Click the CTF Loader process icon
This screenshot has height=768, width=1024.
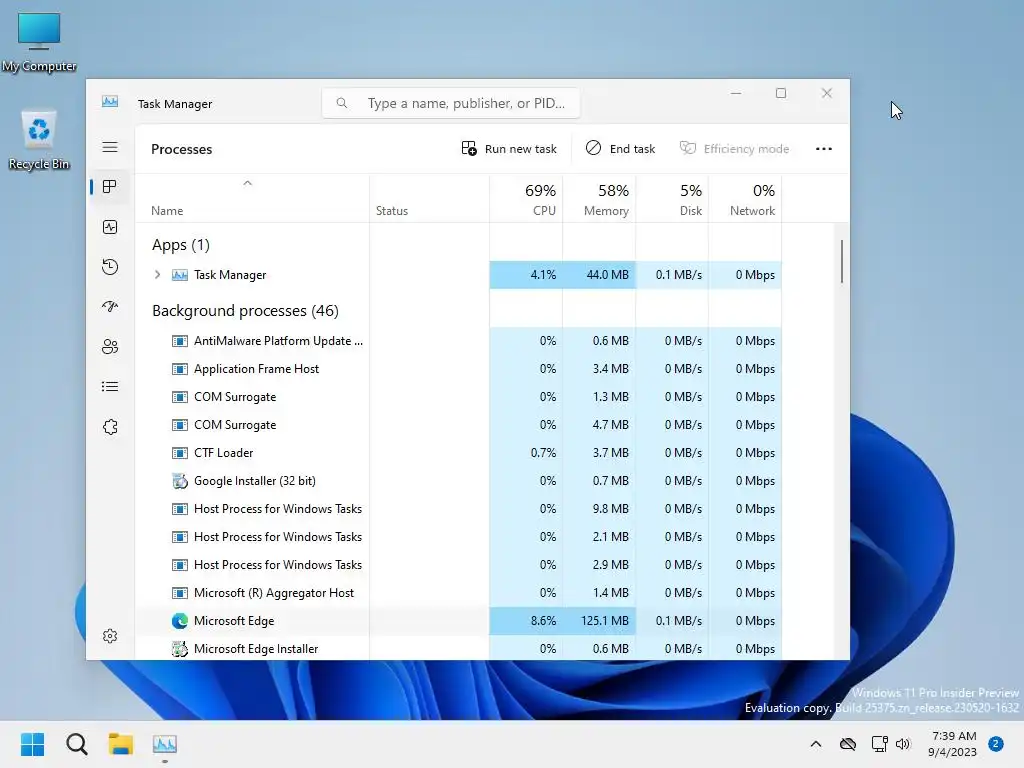(x=180, y=453)
